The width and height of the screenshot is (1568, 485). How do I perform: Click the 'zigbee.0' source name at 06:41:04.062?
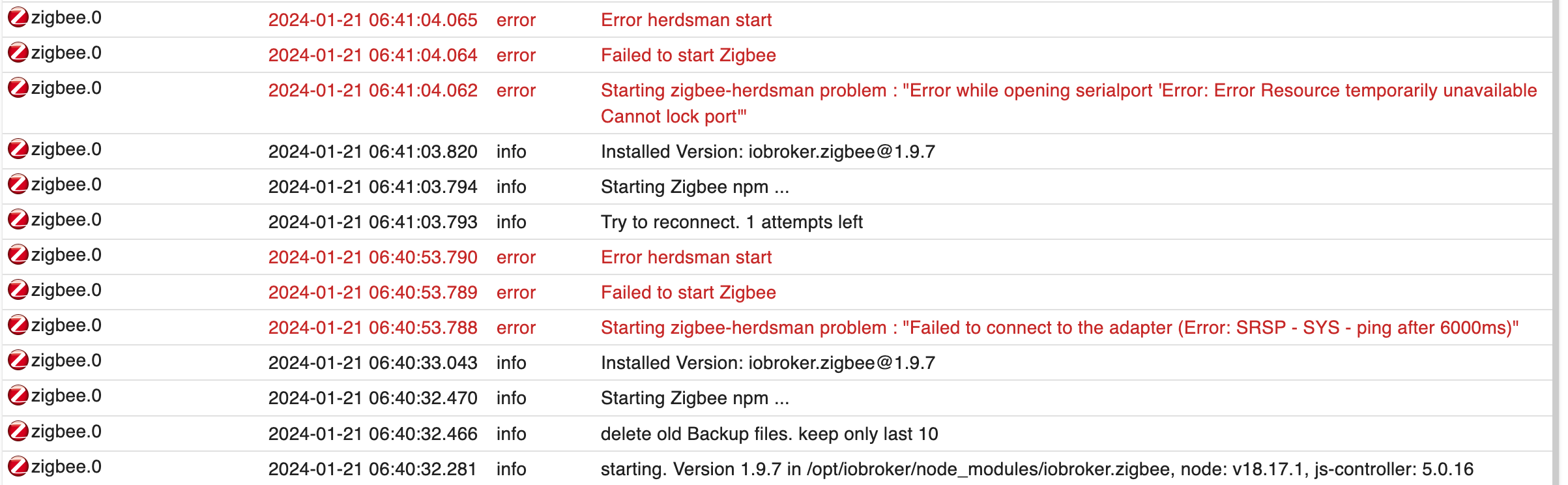coord(66,88)
